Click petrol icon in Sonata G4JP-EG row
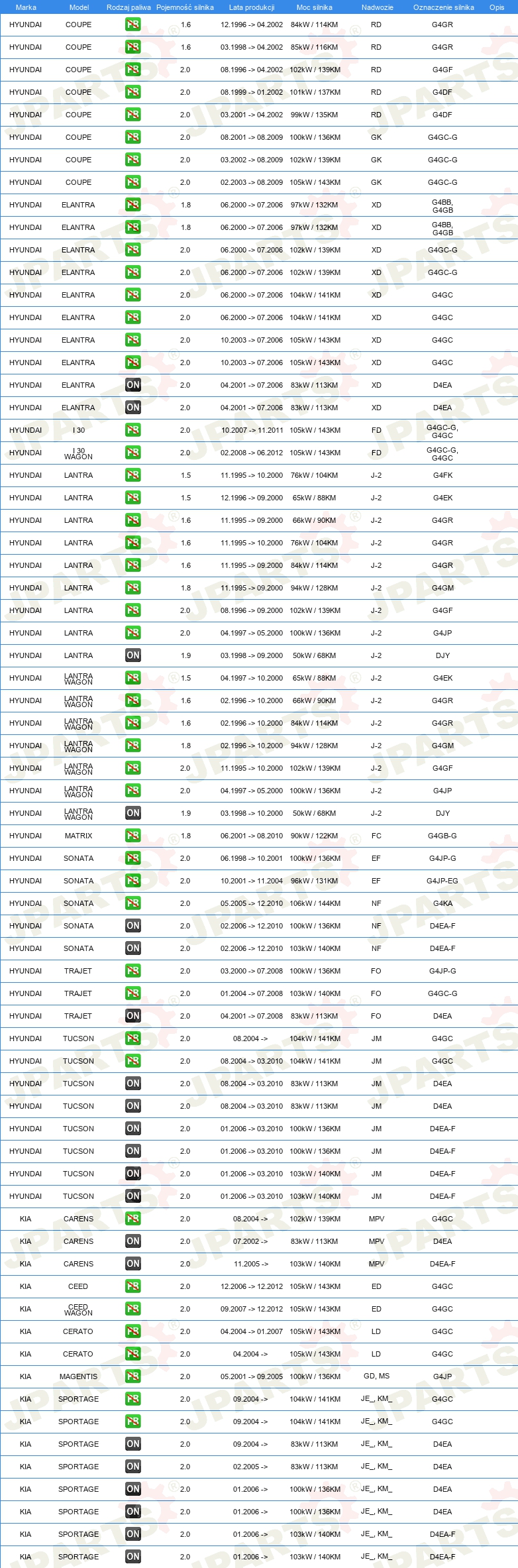 (x=133, y=881)
